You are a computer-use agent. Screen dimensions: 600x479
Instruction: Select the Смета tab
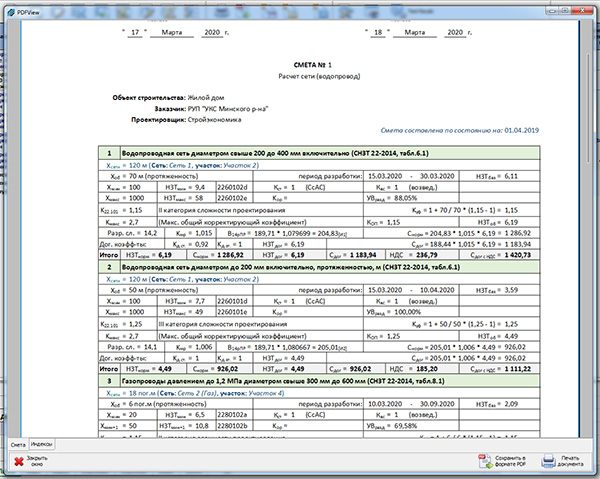pyautogui.click(x=18, y=445)
